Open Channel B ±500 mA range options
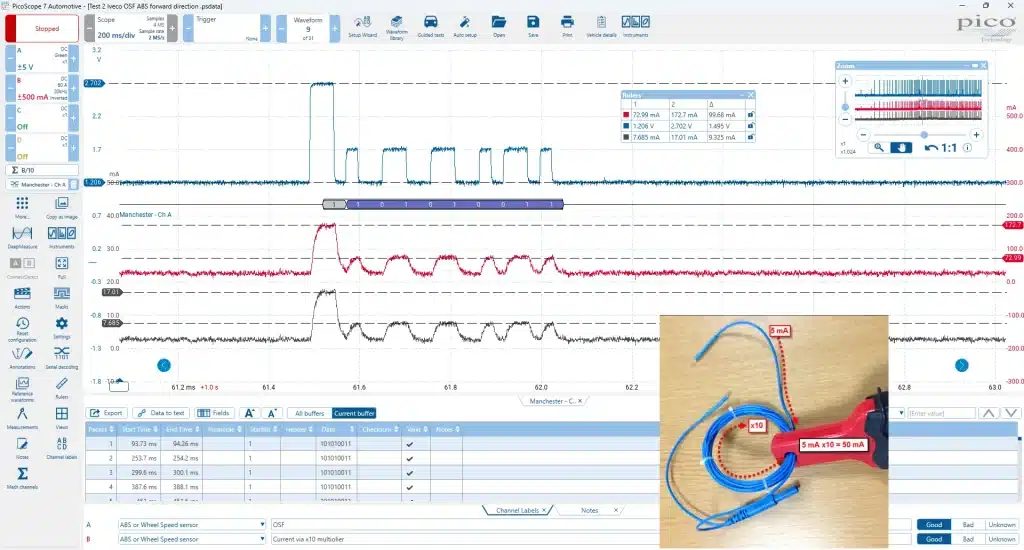The height and width of the screenshot is (550, 1024). point(42,88)
